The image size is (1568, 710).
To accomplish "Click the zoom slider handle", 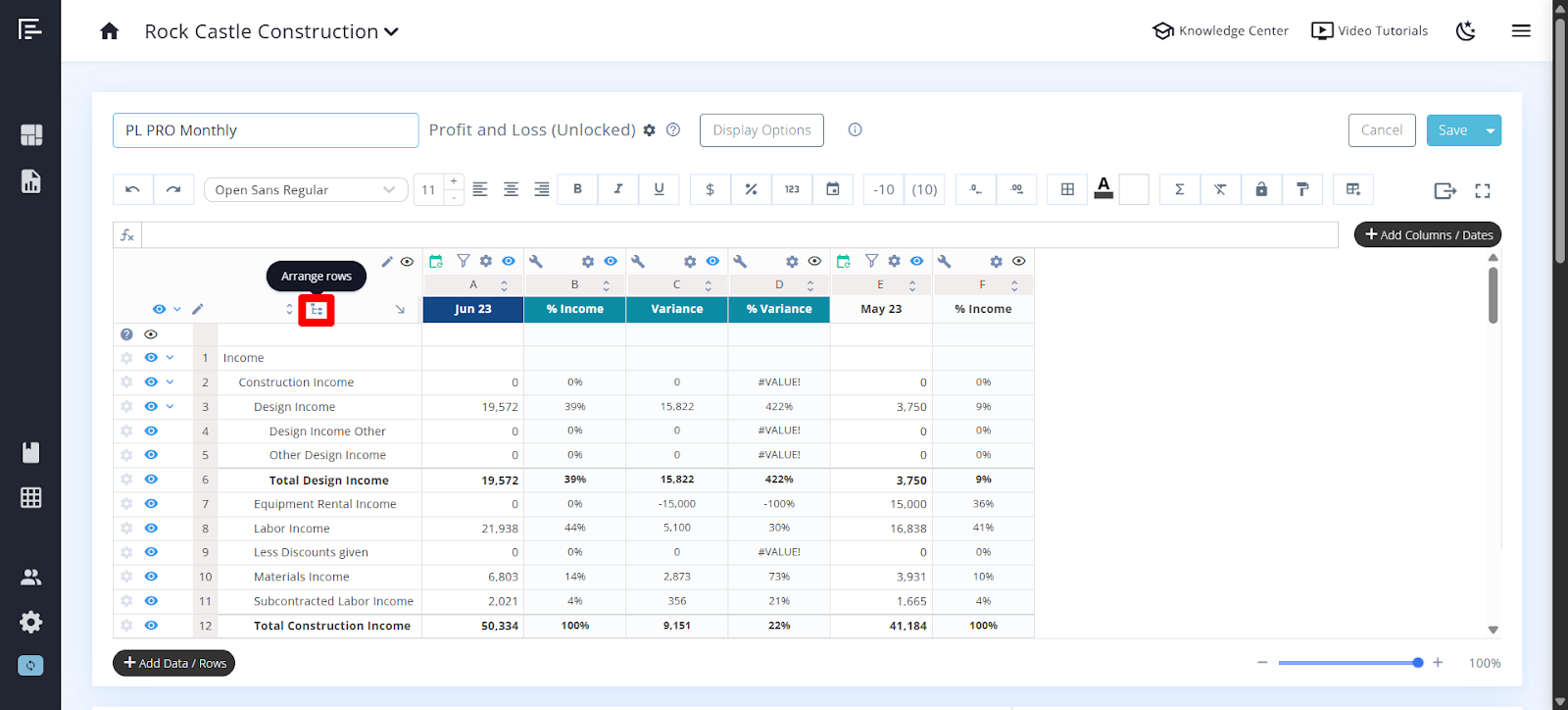I will pos(1418,663).
